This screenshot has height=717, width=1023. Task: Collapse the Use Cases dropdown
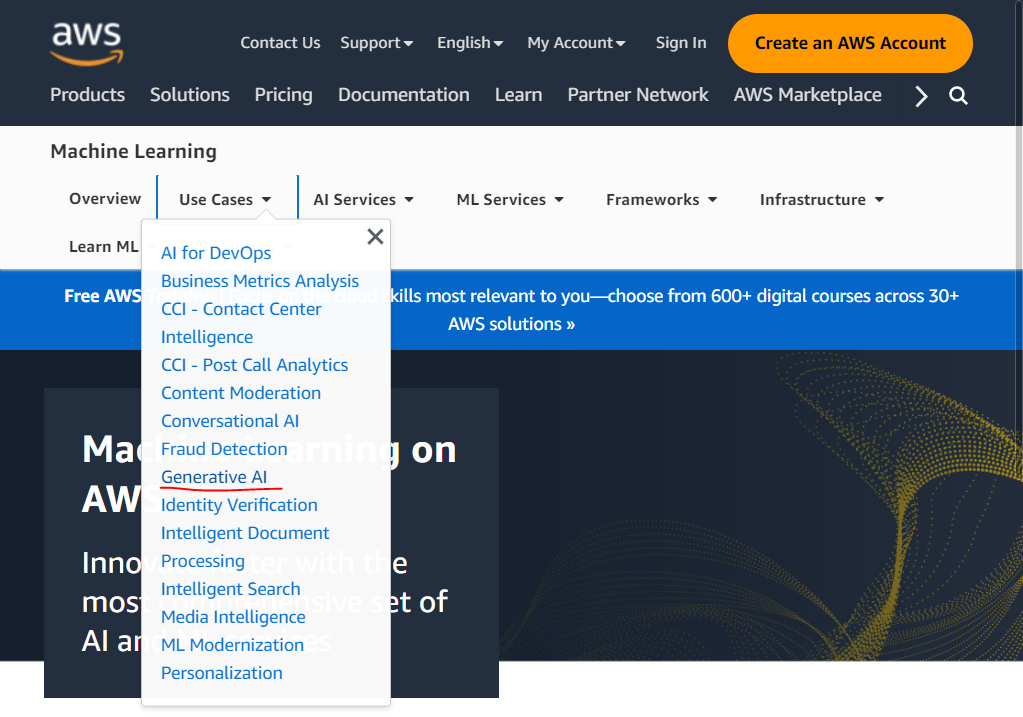point(225,200)
